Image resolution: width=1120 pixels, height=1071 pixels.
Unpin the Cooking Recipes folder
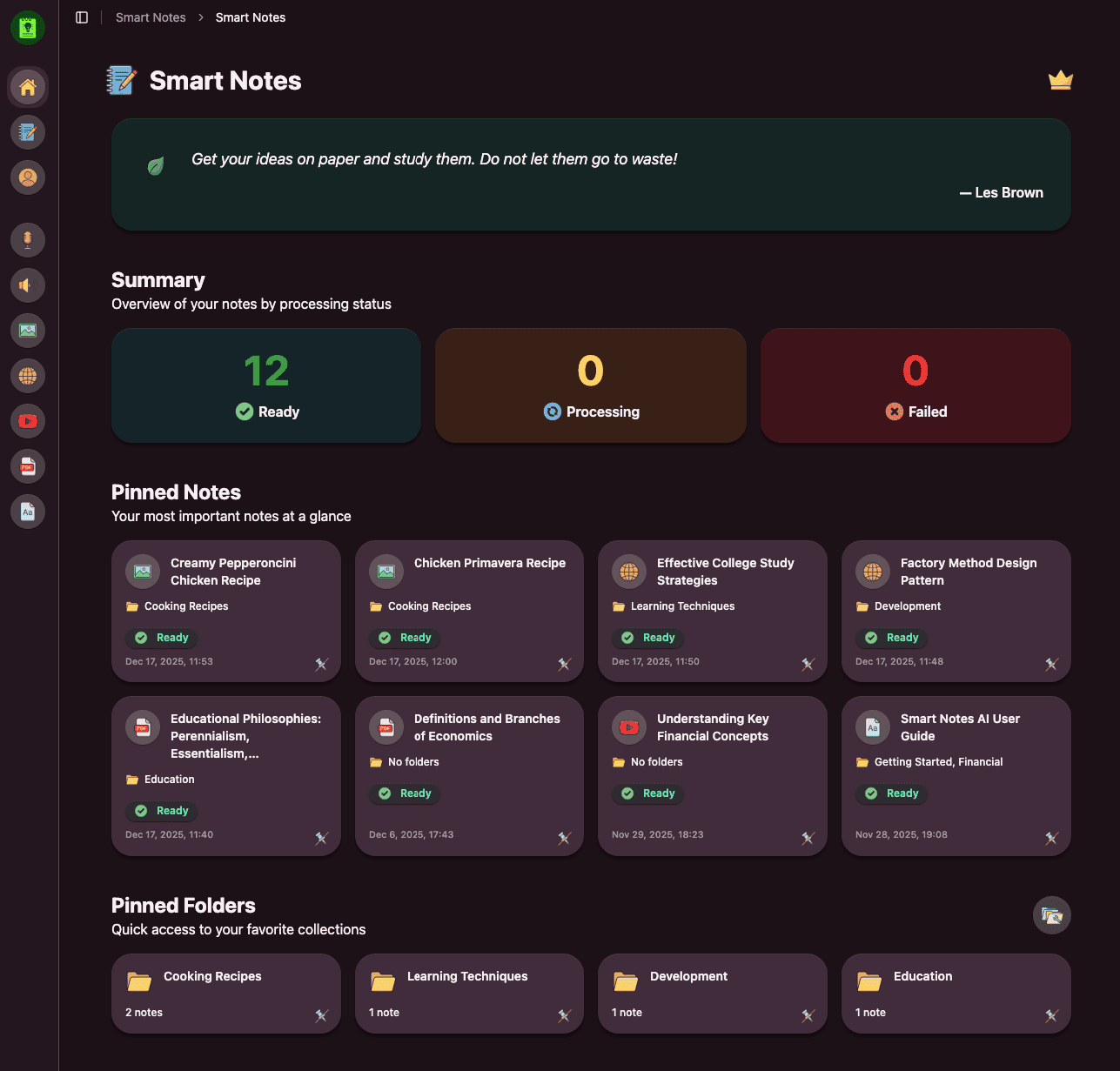321,1015
